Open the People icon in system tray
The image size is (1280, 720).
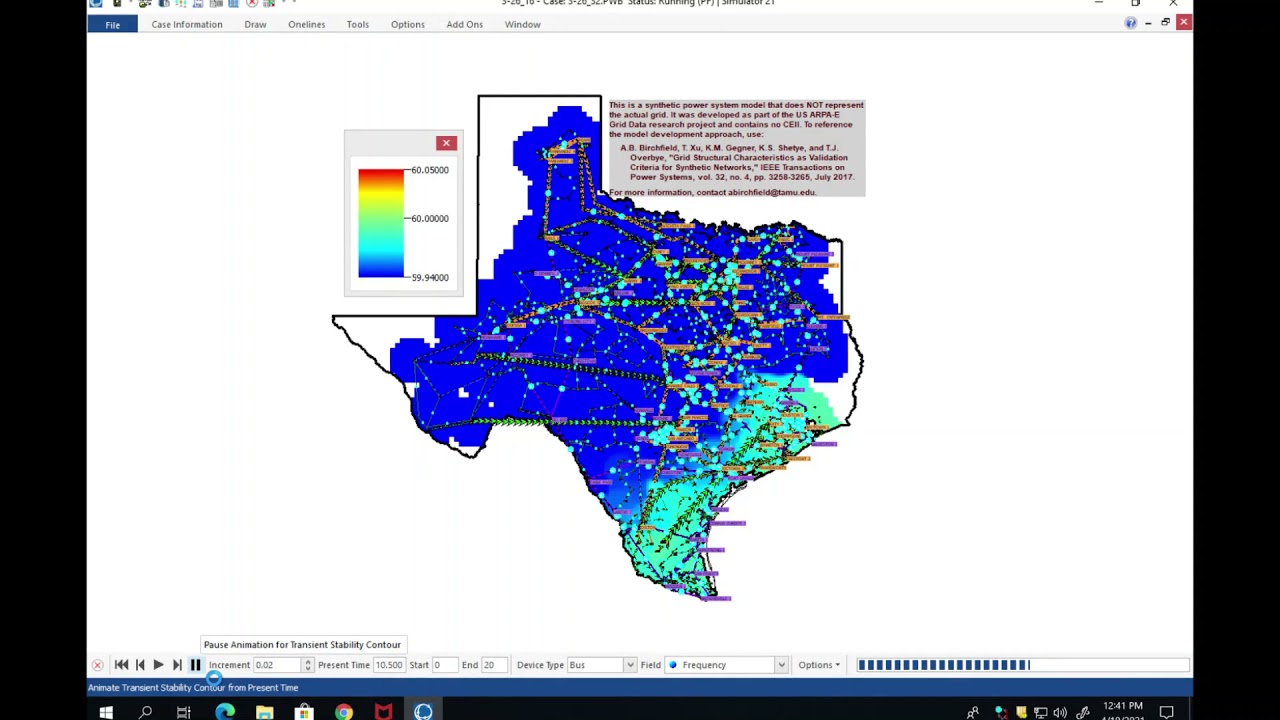(973, 712)
